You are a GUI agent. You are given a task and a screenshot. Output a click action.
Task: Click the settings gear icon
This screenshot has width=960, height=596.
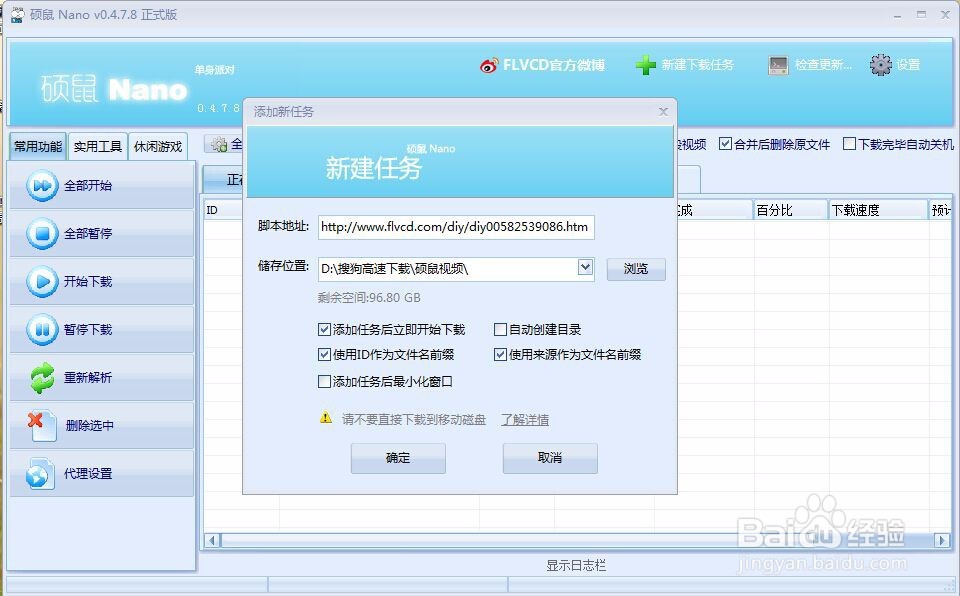[881, 65]
